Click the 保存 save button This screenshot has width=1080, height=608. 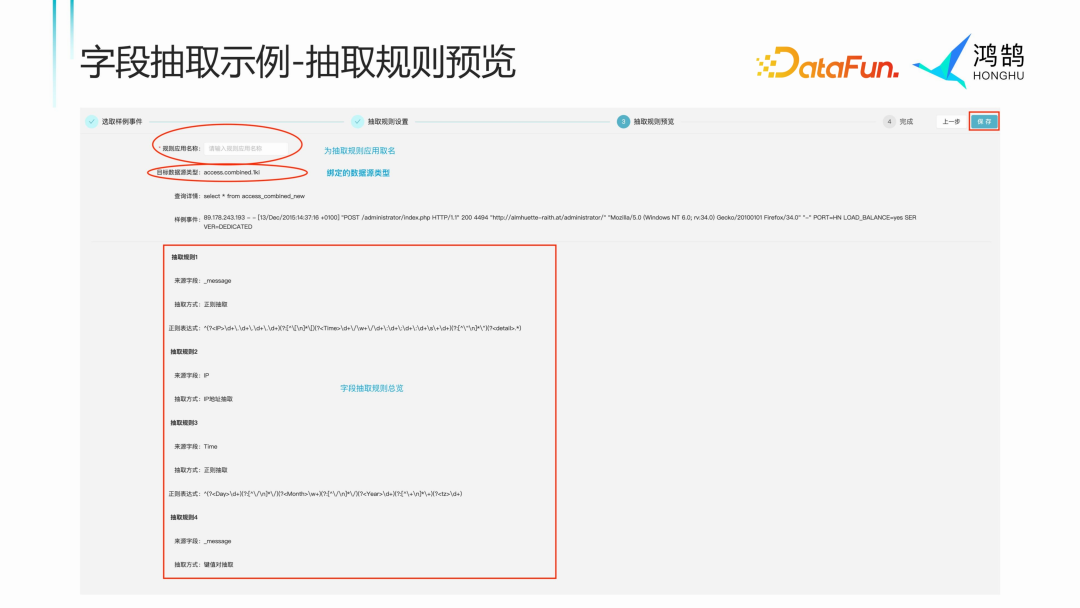[984, 119]
